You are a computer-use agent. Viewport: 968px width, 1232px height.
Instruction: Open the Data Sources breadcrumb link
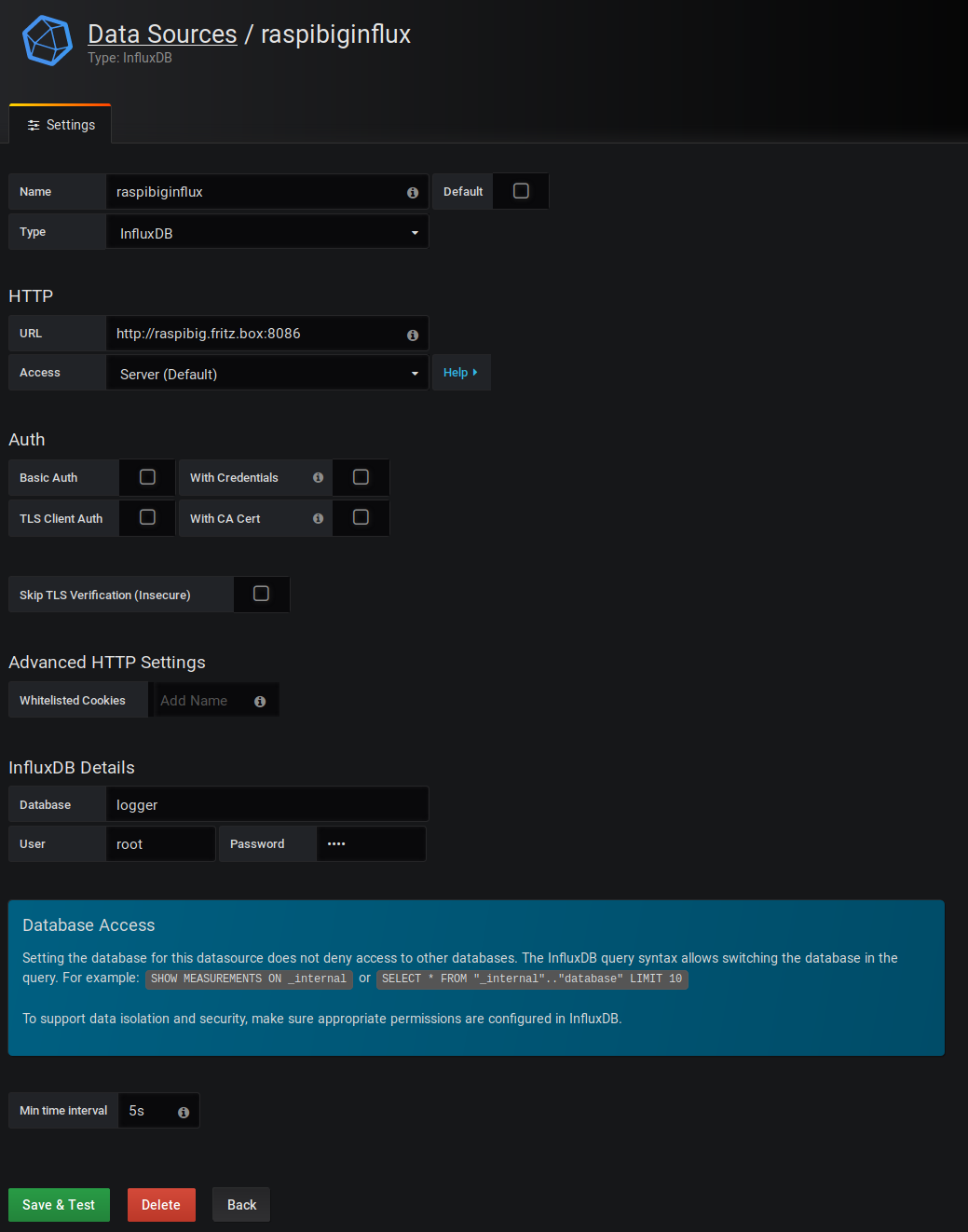(x=162, y=34)
